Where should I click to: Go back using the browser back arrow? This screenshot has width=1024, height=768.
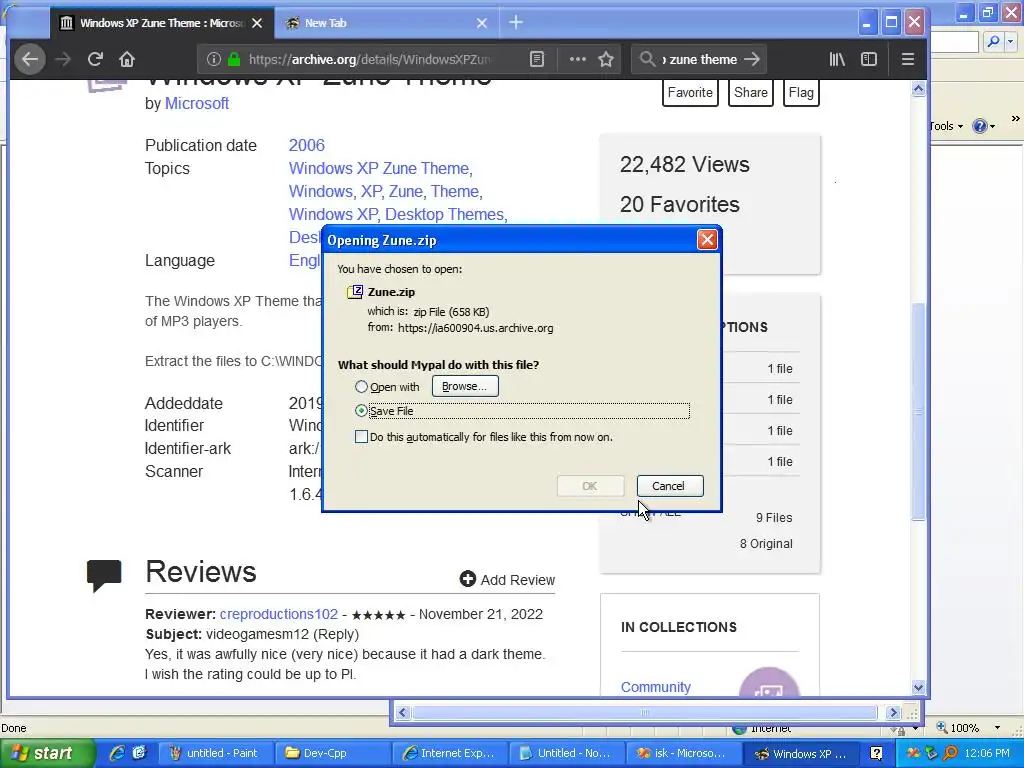click(x=29, y=59)
